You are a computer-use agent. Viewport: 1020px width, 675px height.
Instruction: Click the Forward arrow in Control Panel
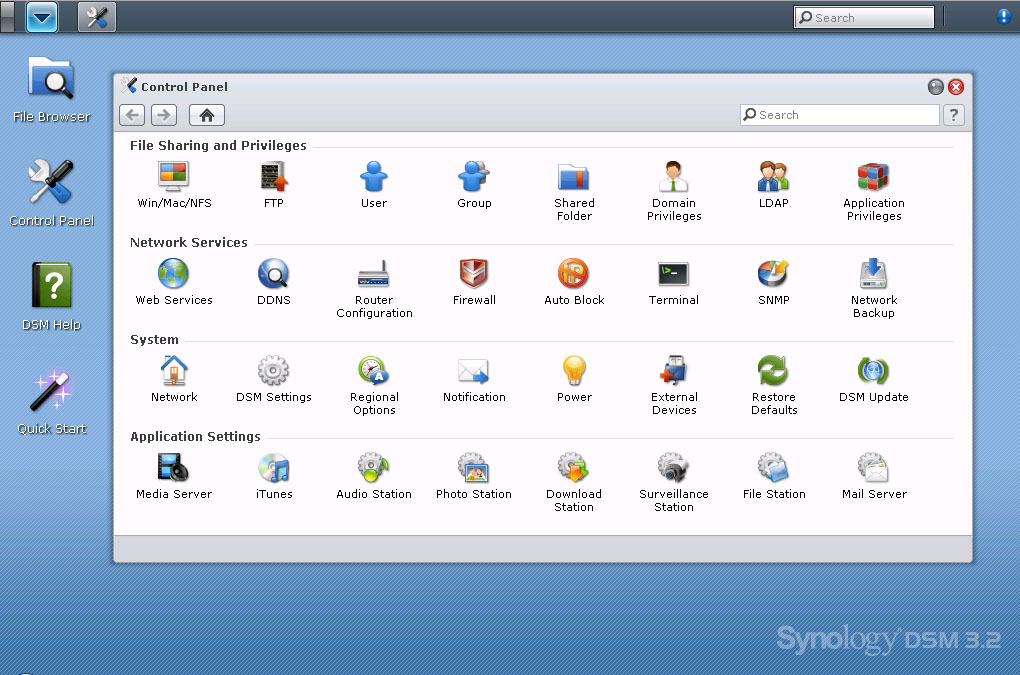point(164,115)
